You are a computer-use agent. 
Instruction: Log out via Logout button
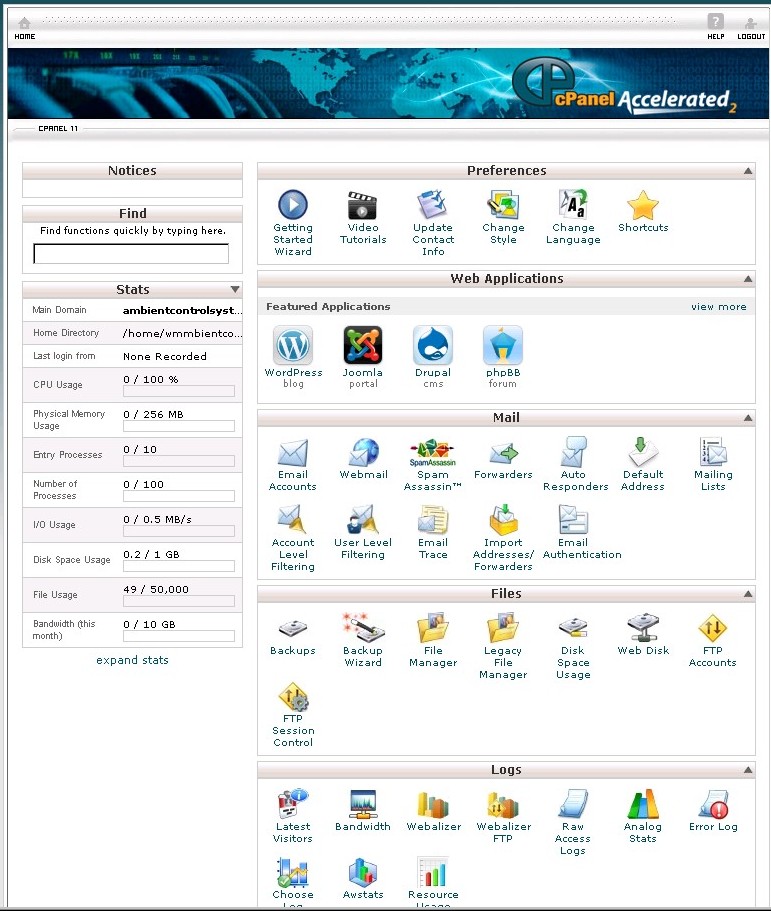coord(751,28)
